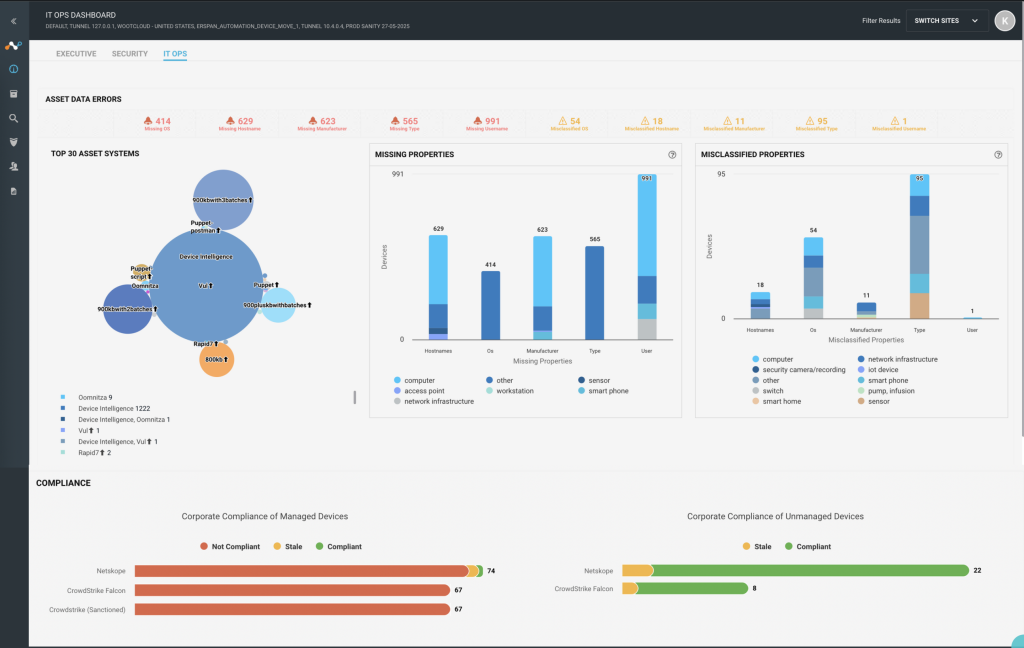
Task: Open the search magnifier icon in sidebar
Action: (x=13, y=118)
